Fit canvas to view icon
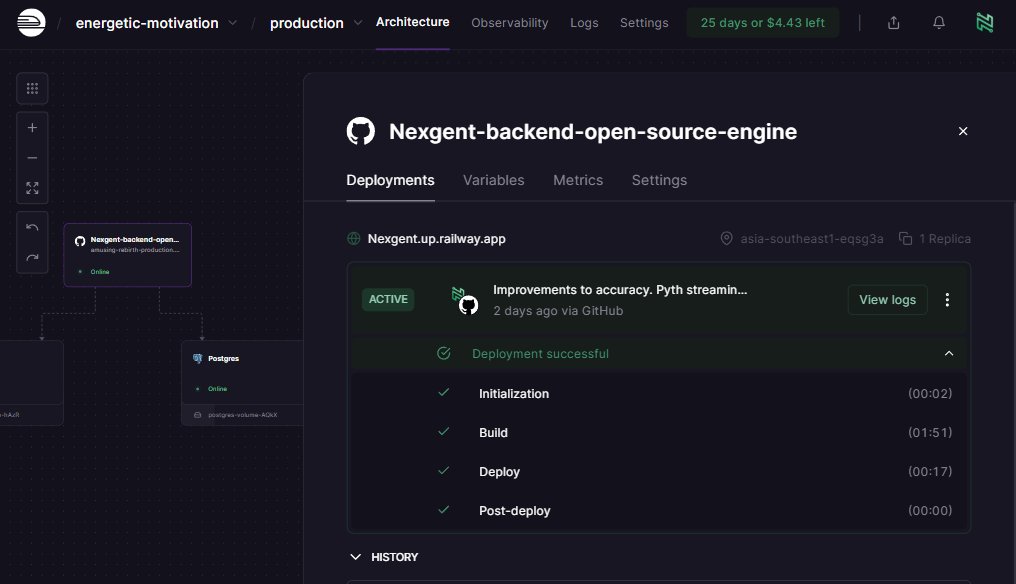The image size is (1016, 584). (x=32, y=188)
